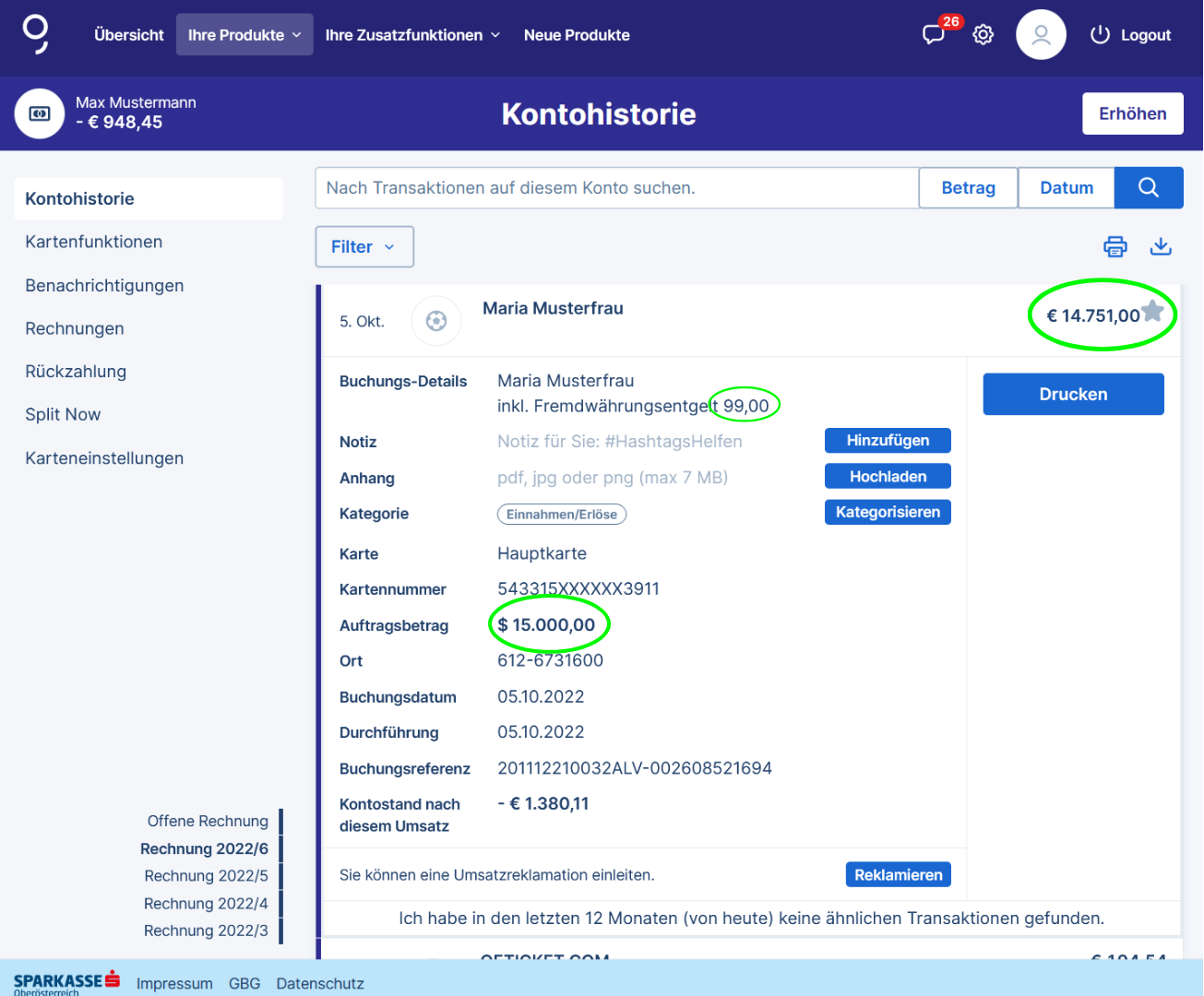Toggle the Datum search option
Screen dimensions: 1204x996
1066,188
